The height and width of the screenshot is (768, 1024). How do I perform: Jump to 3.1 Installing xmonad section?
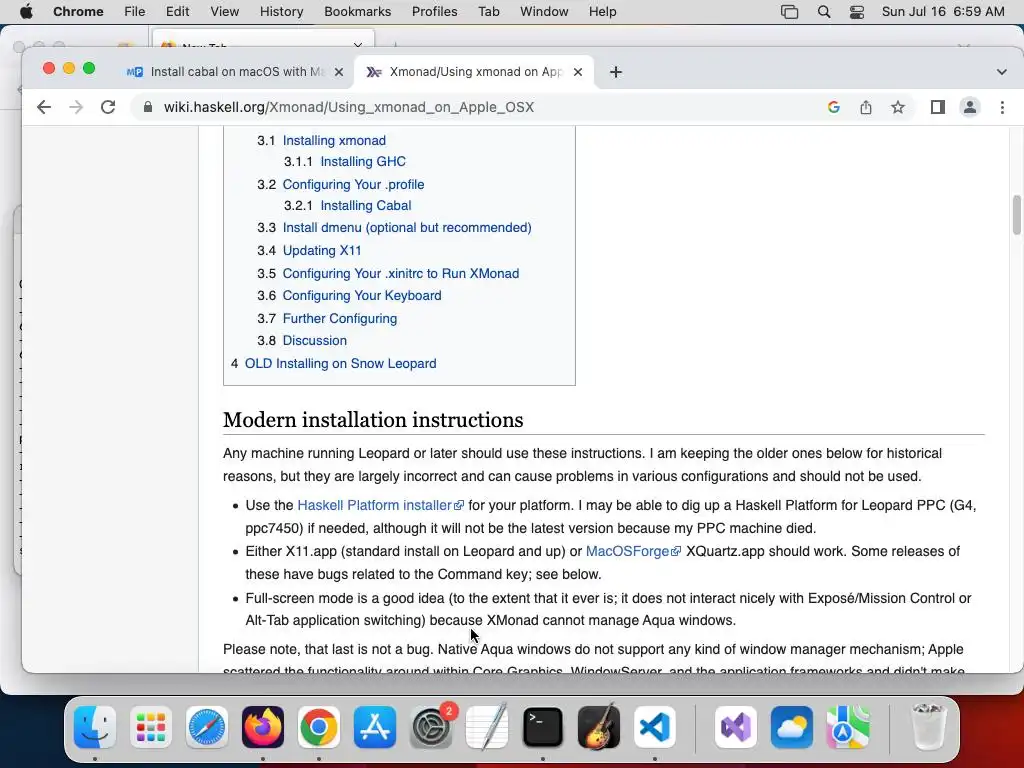coord(334,140)
